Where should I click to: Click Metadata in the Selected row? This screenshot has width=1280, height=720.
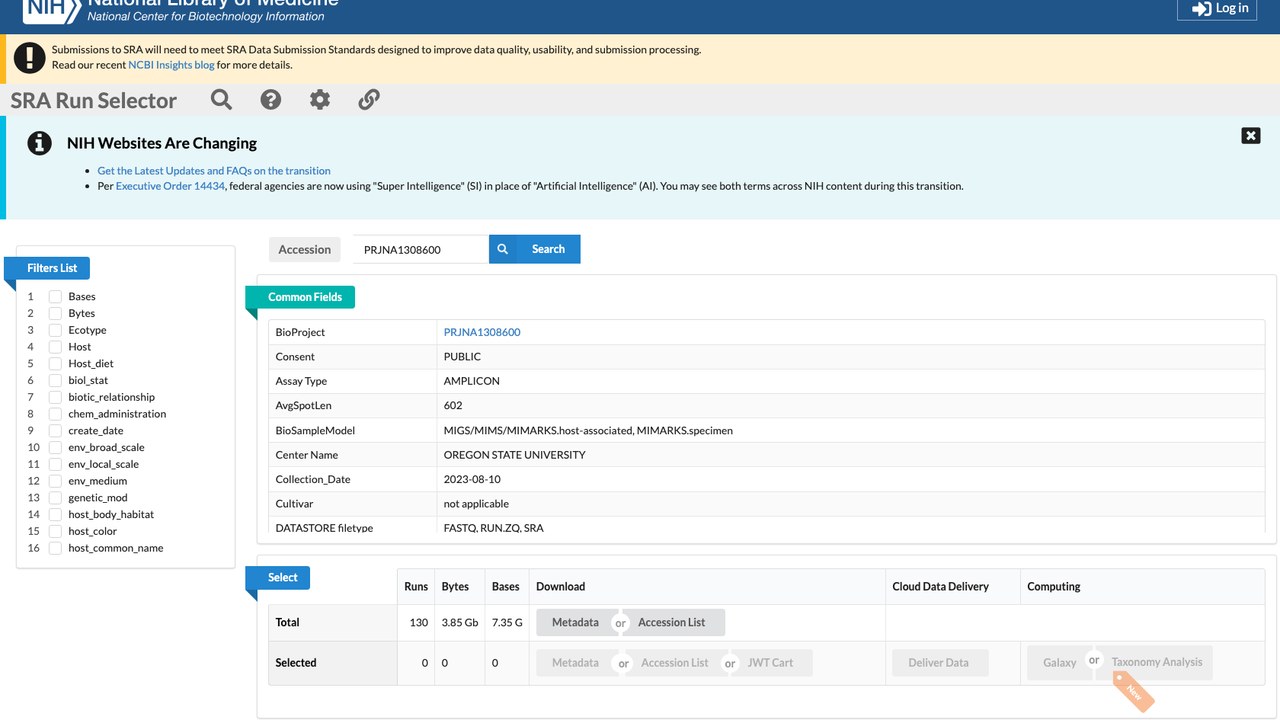[575, 662]
